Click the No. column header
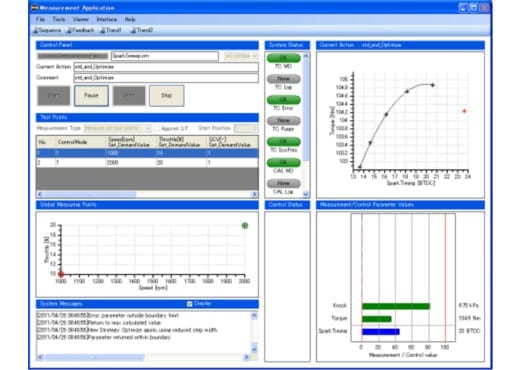Image resolution: width=520 pixels, height=370 pixels. click(46, 142)
